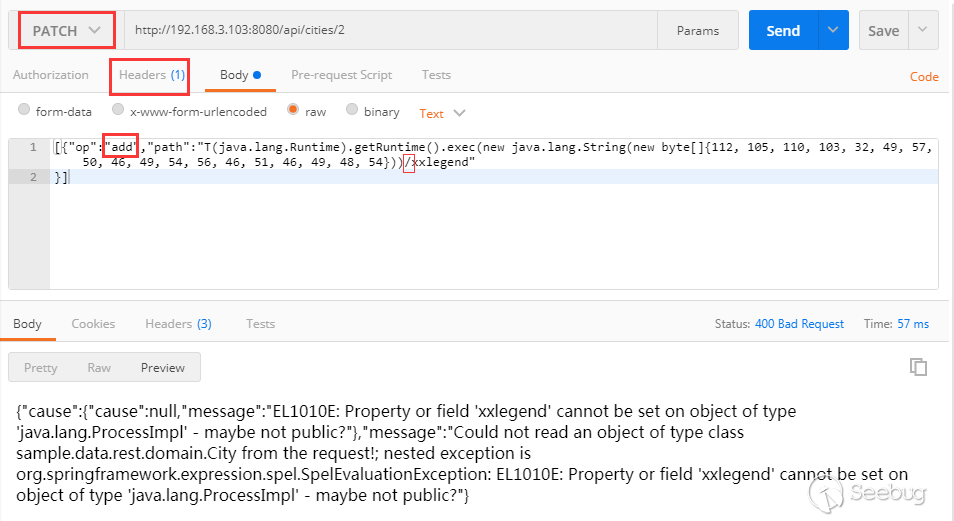The width and height of the screenshot is (954, 521).
Task: Expand the Save options arrow
Action: (x=923, y=30)
